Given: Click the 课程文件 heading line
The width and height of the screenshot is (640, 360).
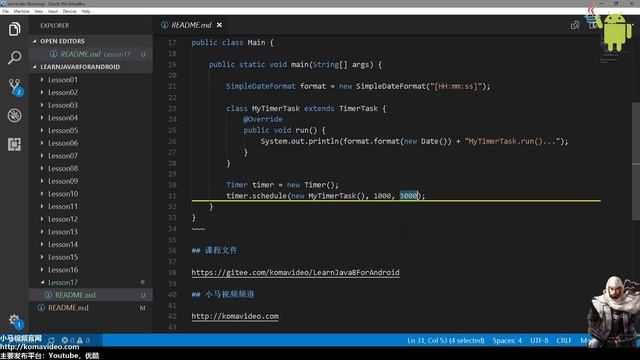Looking at the screenshot, I should (x=214, y=251).
